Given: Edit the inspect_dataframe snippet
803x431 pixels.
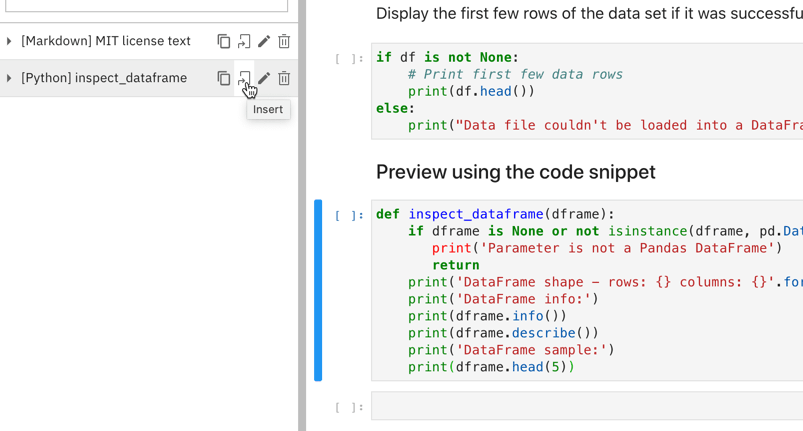Looking at the screenshot, I should point(264,78).
